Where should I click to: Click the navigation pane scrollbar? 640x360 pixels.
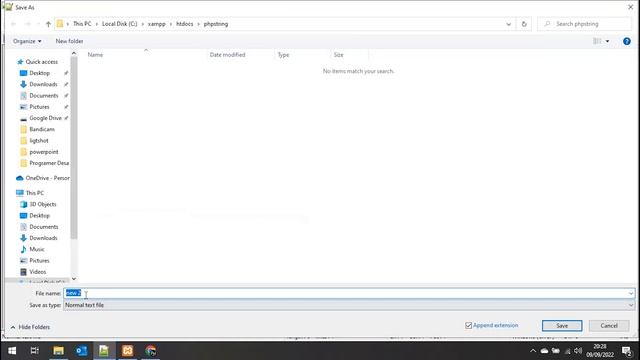coord(74,147)
